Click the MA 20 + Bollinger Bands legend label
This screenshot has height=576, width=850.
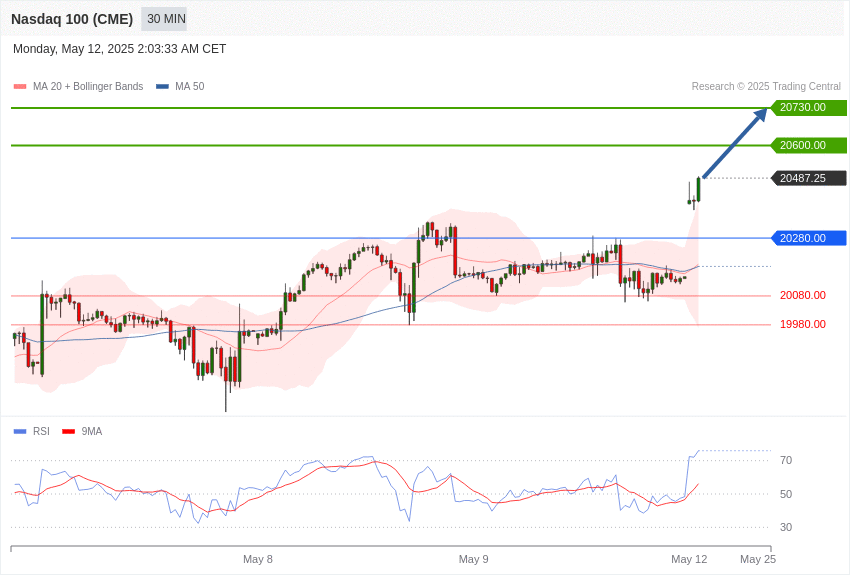pyautogui.click(x=88, y=87)
